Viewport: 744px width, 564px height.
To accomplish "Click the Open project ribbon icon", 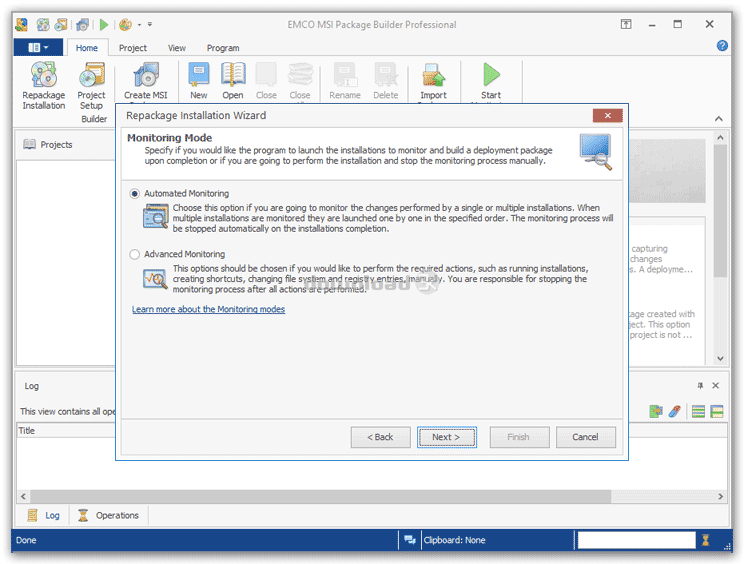I will pyautogui.click(x=233, y=80).
